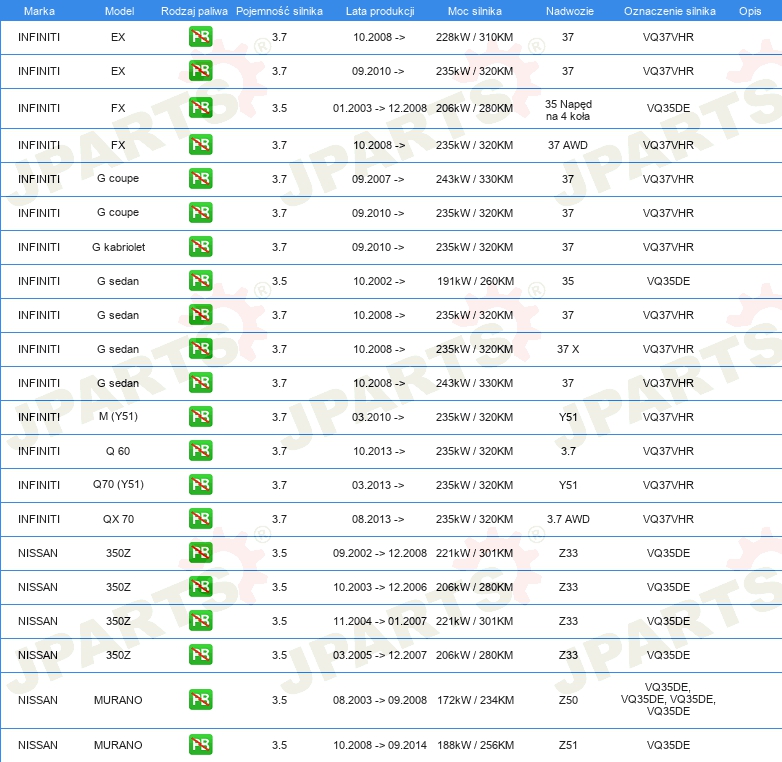
Task: Select the 08.2013 -> production date cell
Action: (378, 519)
